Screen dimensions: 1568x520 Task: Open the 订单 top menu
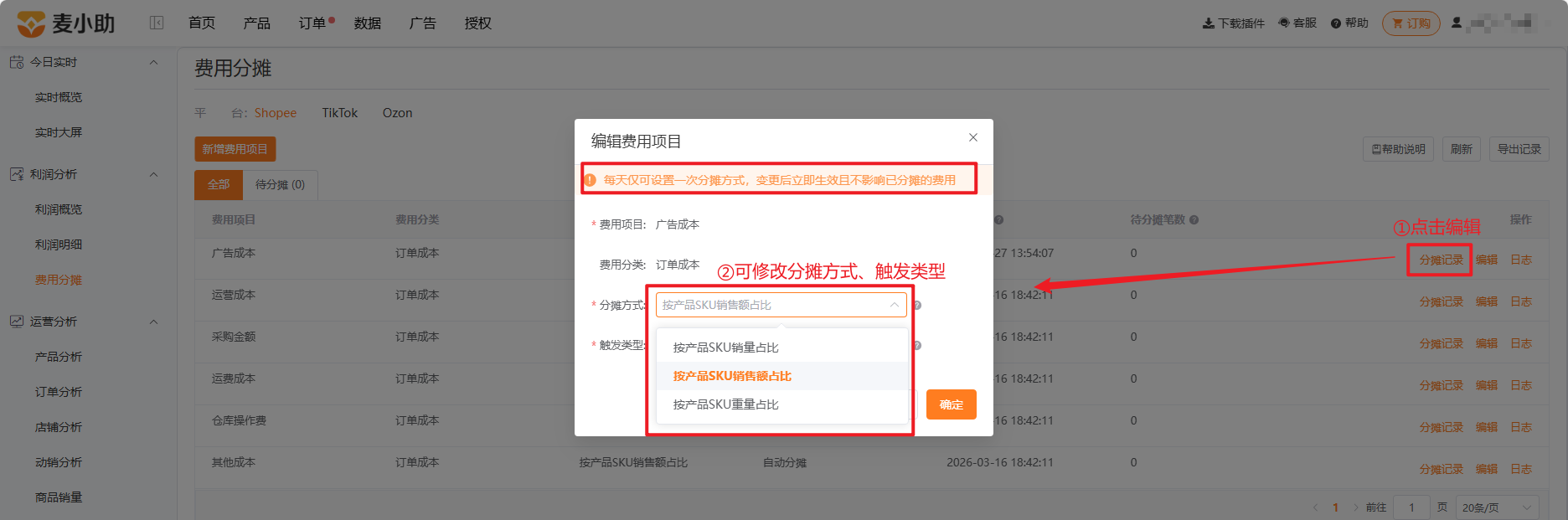[312, 23]
